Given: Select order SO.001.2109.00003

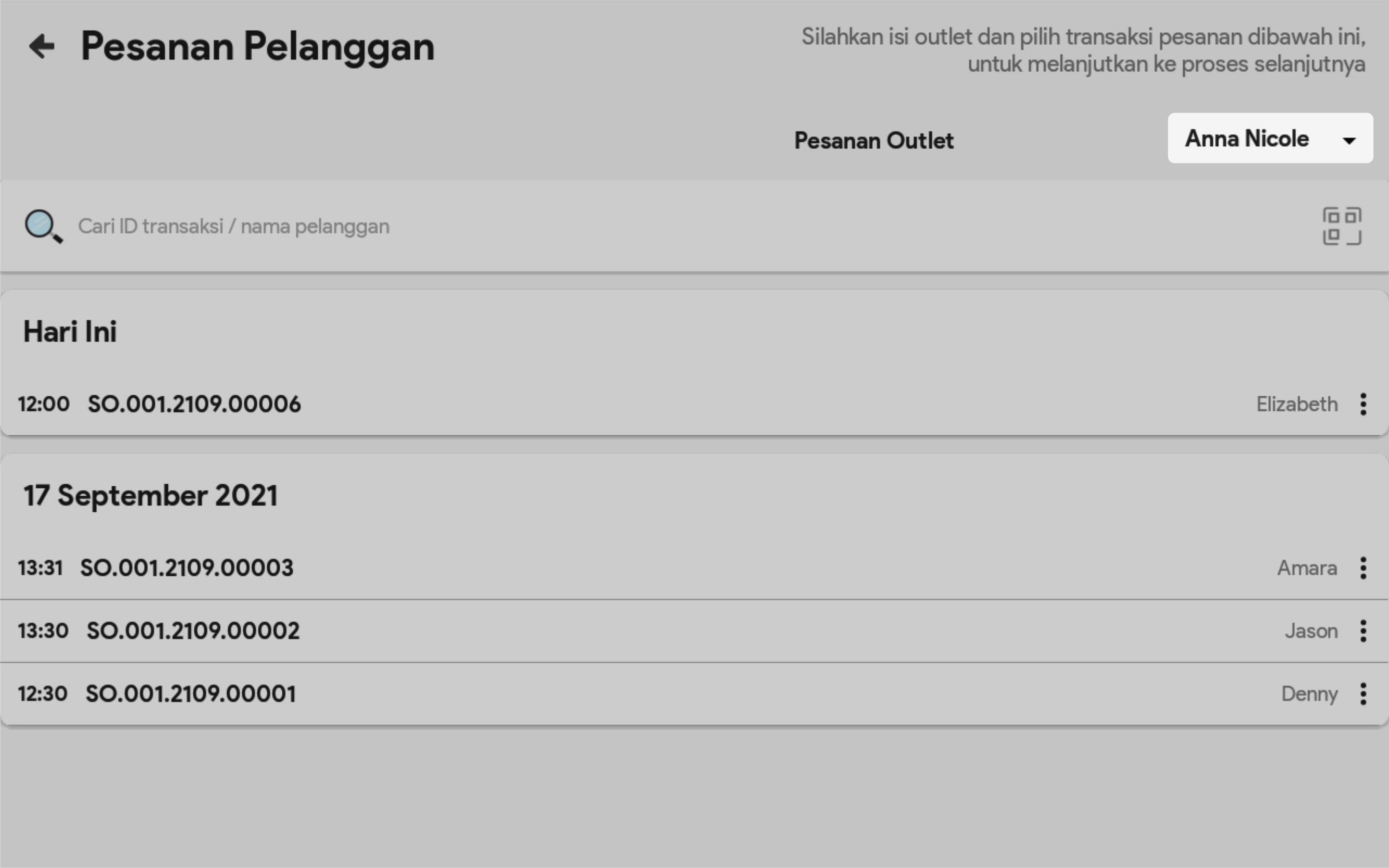Looking at the screenshot, I should coord(186,568).
